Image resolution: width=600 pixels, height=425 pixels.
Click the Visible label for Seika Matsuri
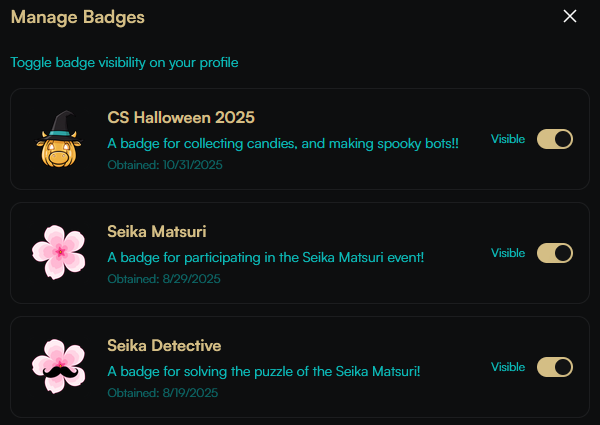click(508, 253)
